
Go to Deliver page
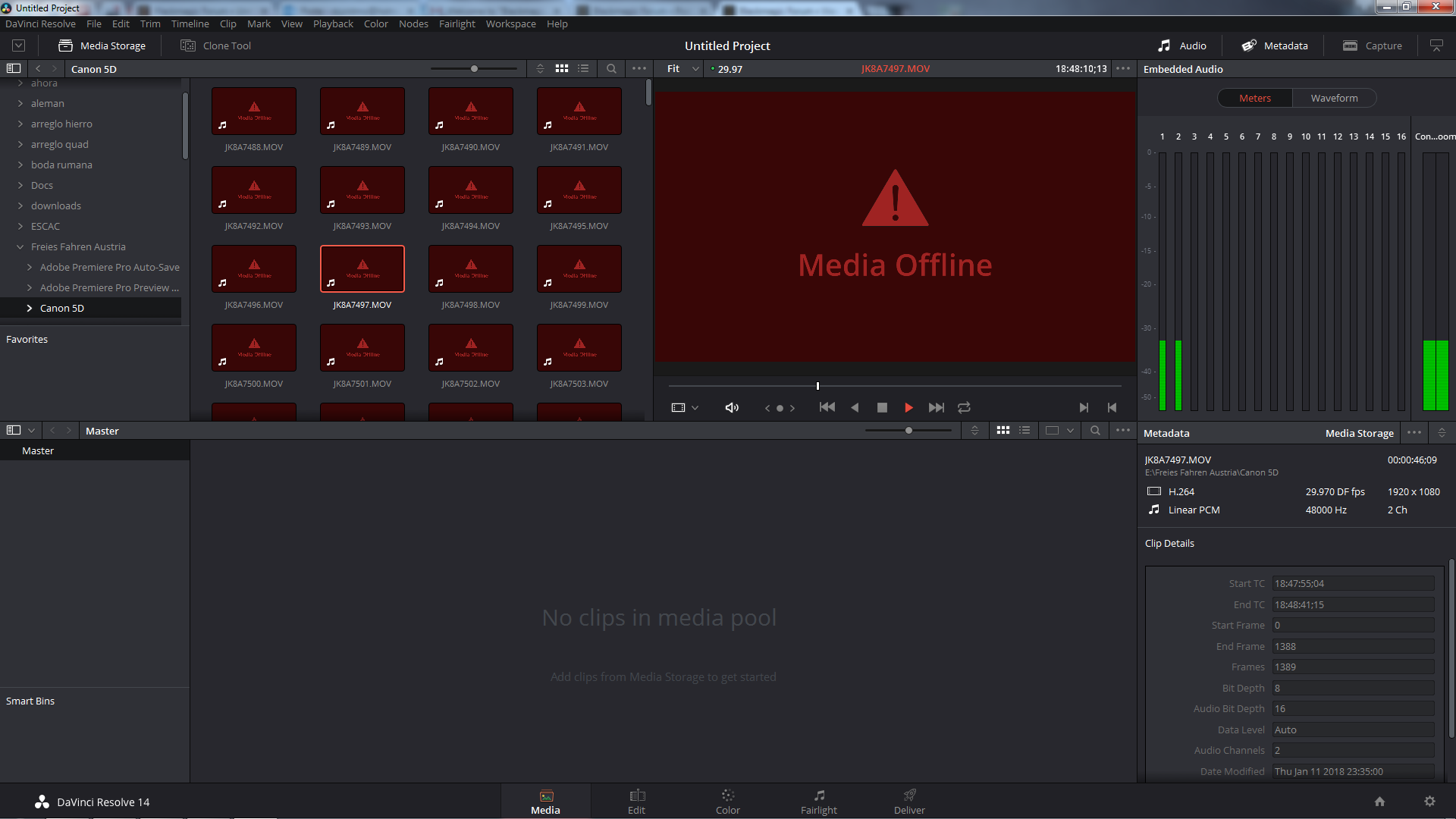point(909,802)
